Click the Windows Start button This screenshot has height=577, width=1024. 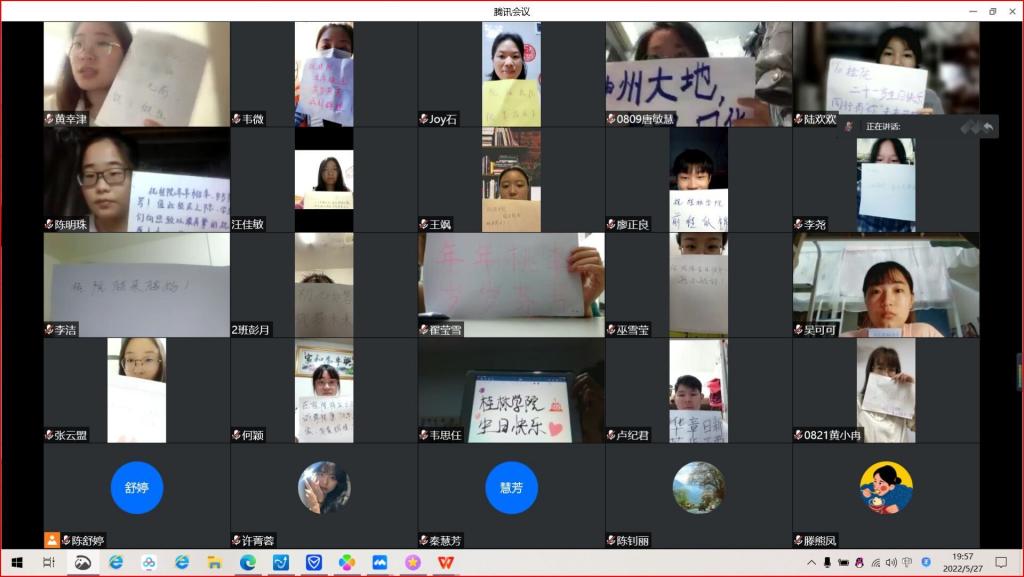[16, 563]
